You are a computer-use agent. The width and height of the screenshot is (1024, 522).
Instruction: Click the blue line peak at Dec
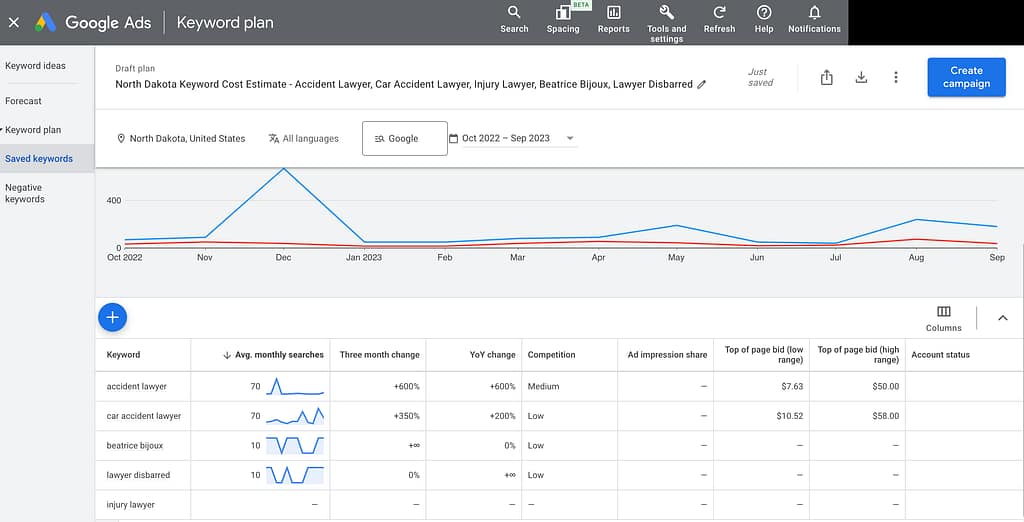pyautogui.click(x=283, y=169)
